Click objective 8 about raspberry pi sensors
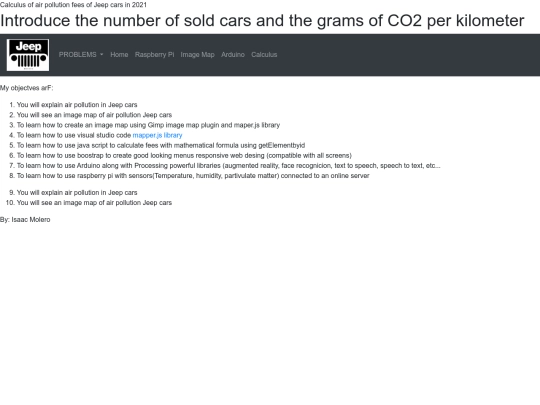Viewport: 540px width, 405px height. 193,176
